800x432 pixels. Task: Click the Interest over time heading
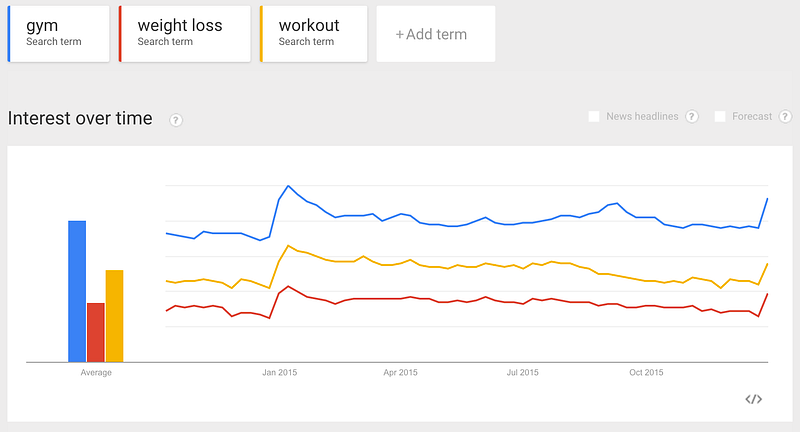(80, 118)
